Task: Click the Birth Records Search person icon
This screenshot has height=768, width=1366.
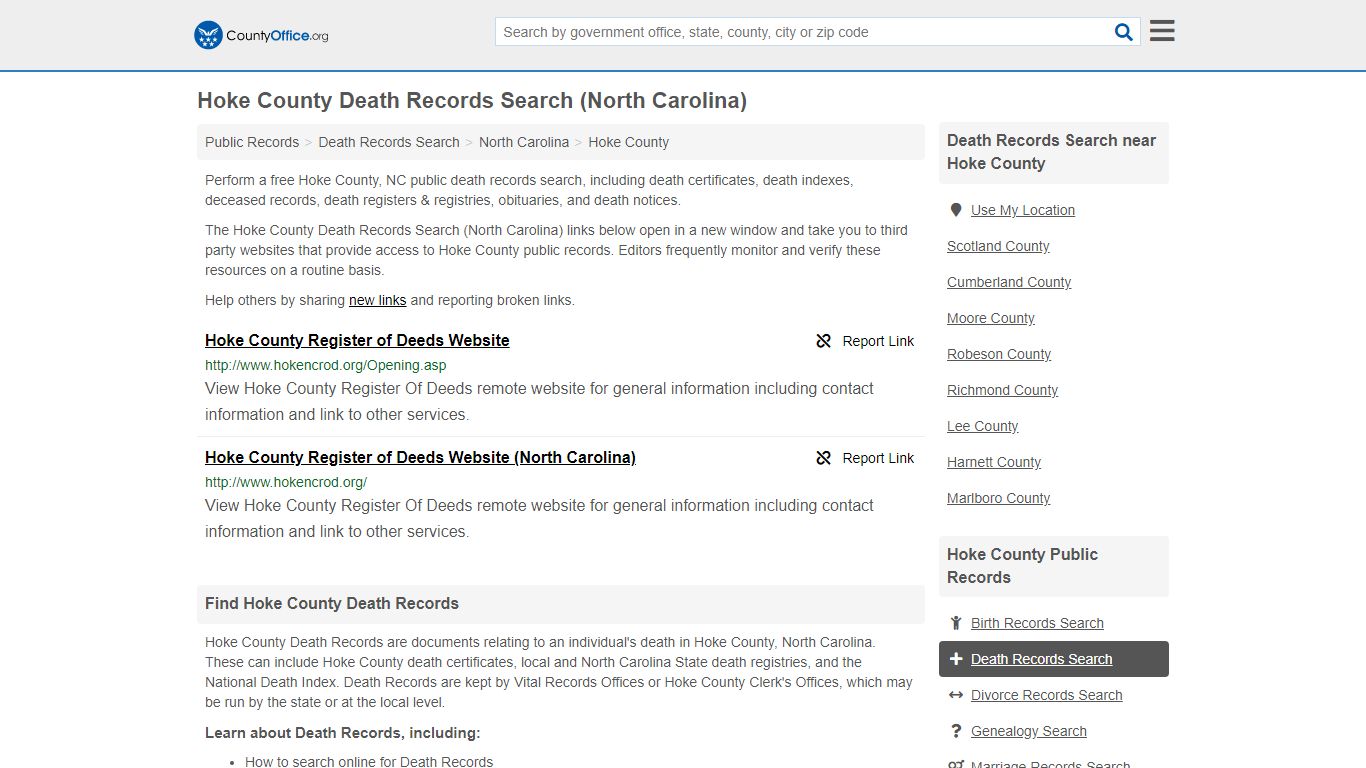Action: coord(956,623)
